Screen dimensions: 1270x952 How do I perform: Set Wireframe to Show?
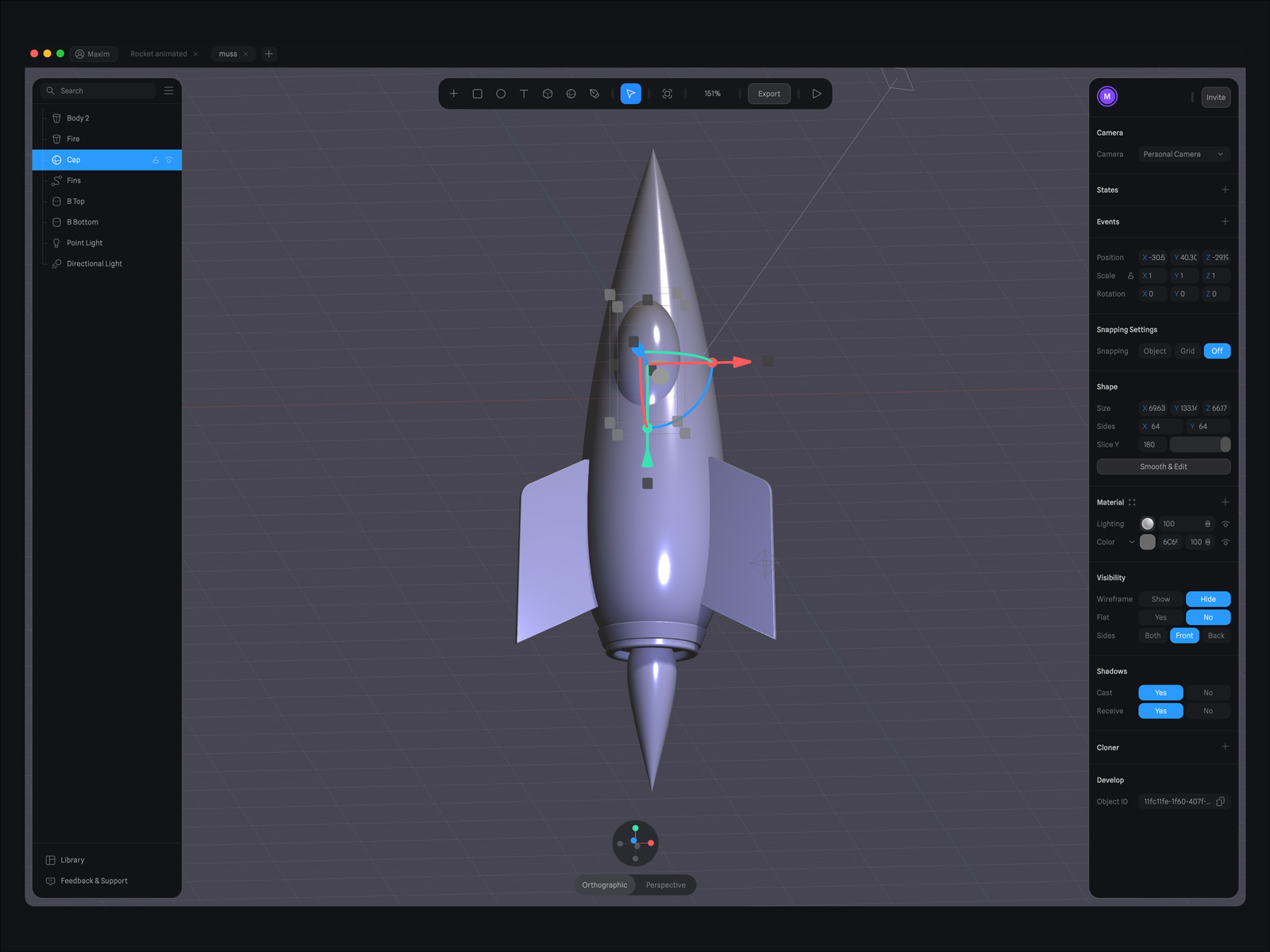coord(1160,599)
